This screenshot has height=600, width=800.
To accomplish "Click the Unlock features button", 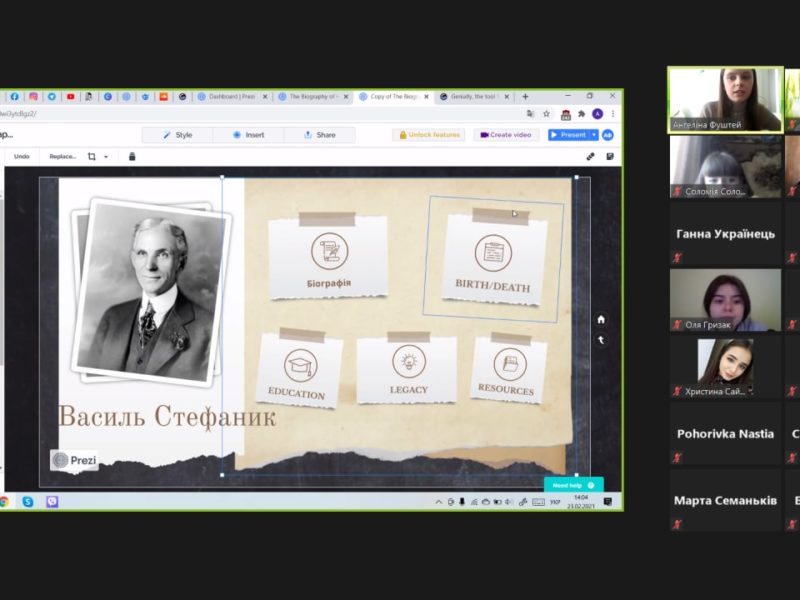I will [x=428, y=135].
